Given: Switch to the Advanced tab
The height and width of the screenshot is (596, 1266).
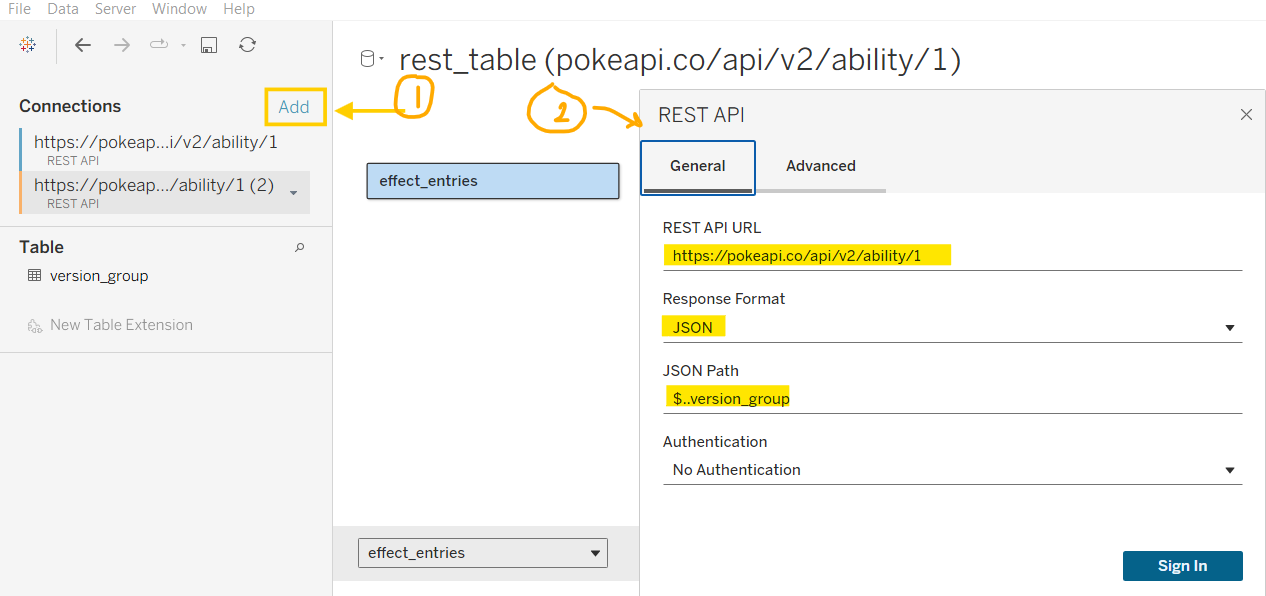Looking at the screenshot, I should pos(820,166).
